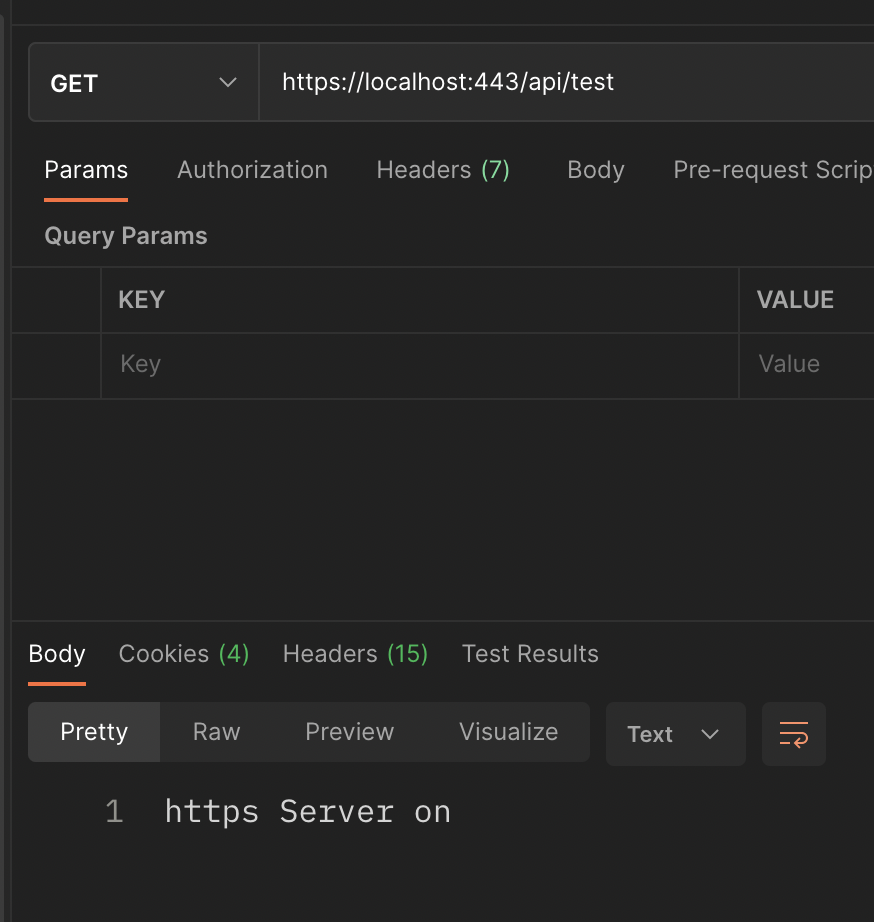Open the Authorization tab
874x922 pixels.
coord(252,170)
